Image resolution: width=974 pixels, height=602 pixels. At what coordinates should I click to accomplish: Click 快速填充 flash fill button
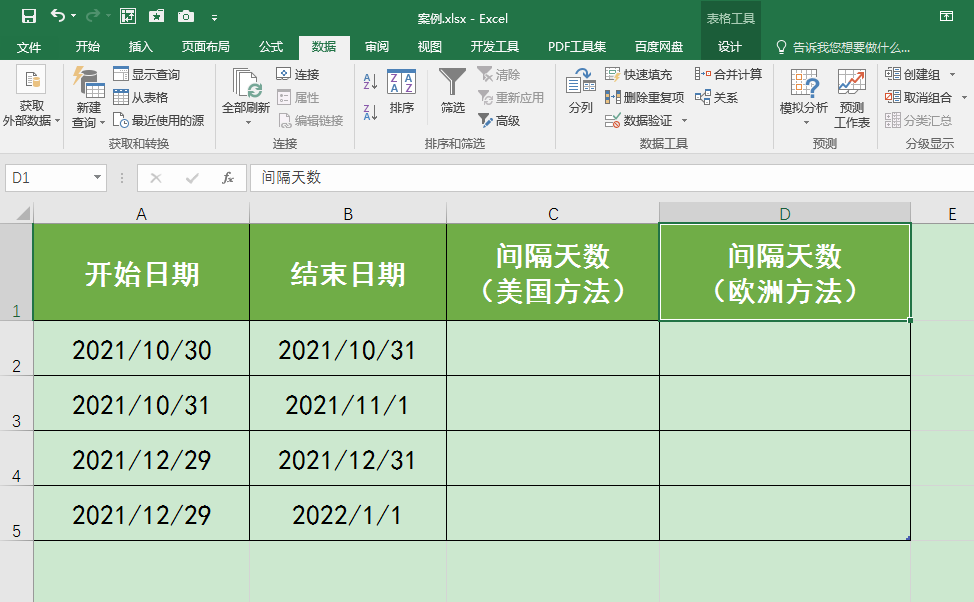(x=639, y=75)
